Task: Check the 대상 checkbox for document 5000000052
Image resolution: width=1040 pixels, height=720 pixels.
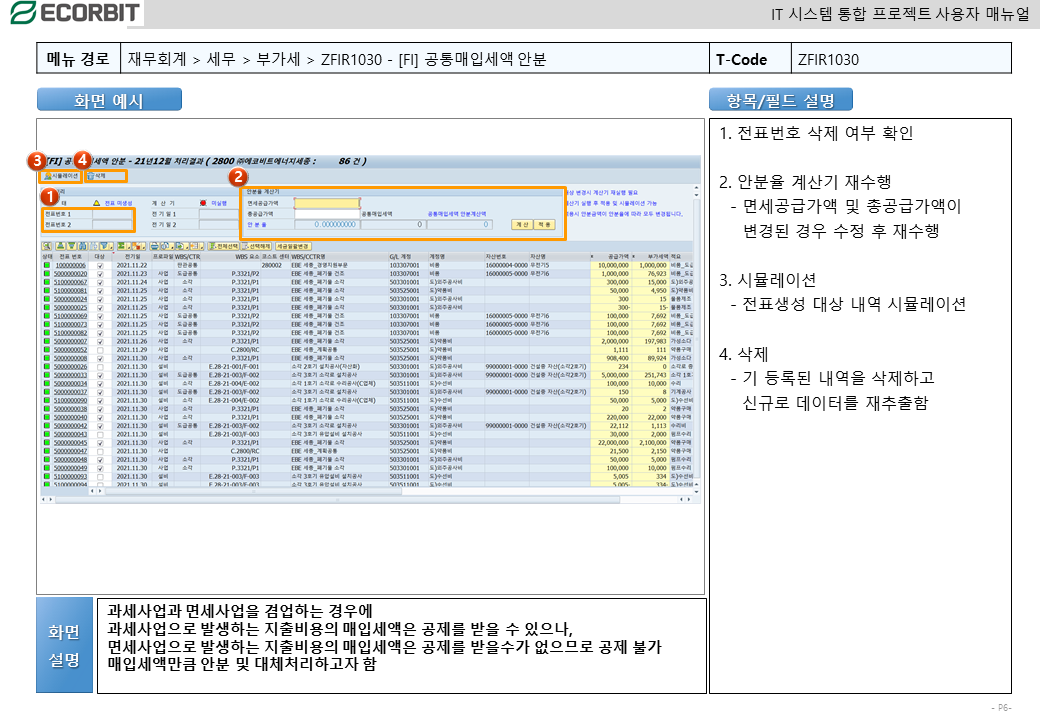Action: pyautogui.click(x=99, y=349)
